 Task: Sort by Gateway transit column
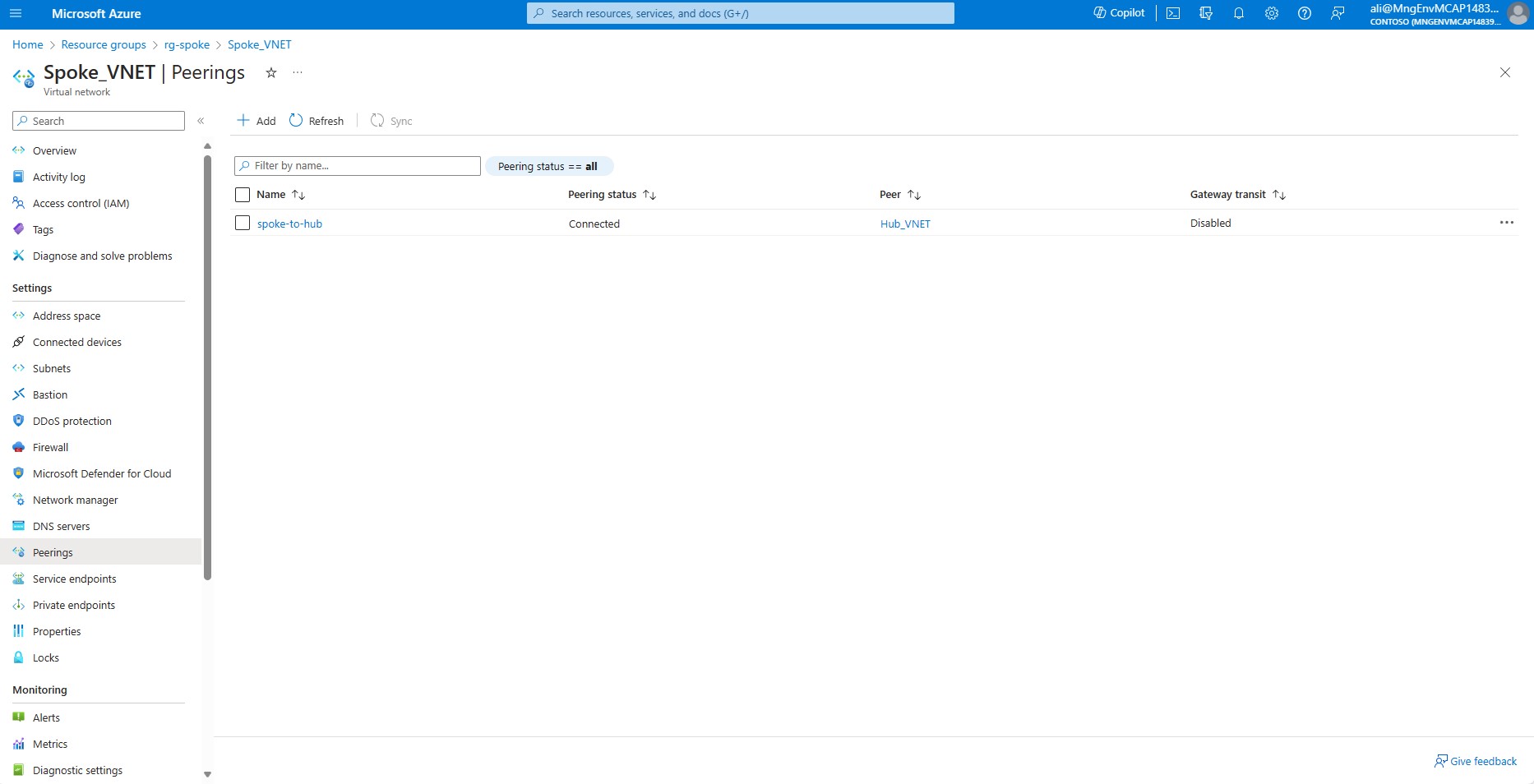tap(1238, 195)
